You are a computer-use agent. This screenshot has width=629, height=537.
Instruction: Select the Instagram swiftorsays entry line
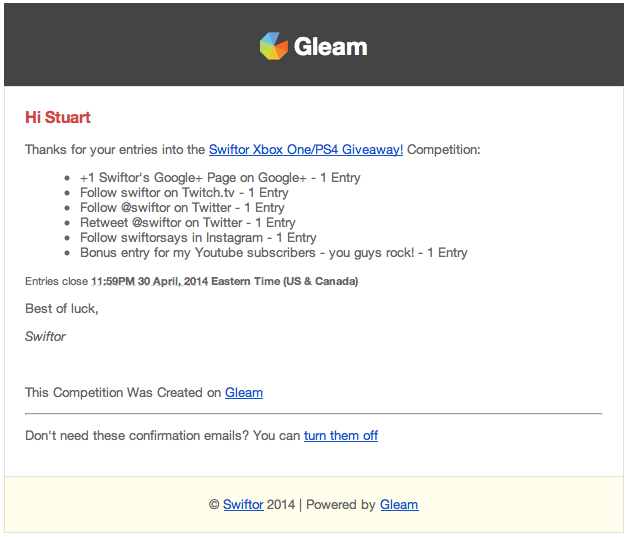(x=198, y=237)
